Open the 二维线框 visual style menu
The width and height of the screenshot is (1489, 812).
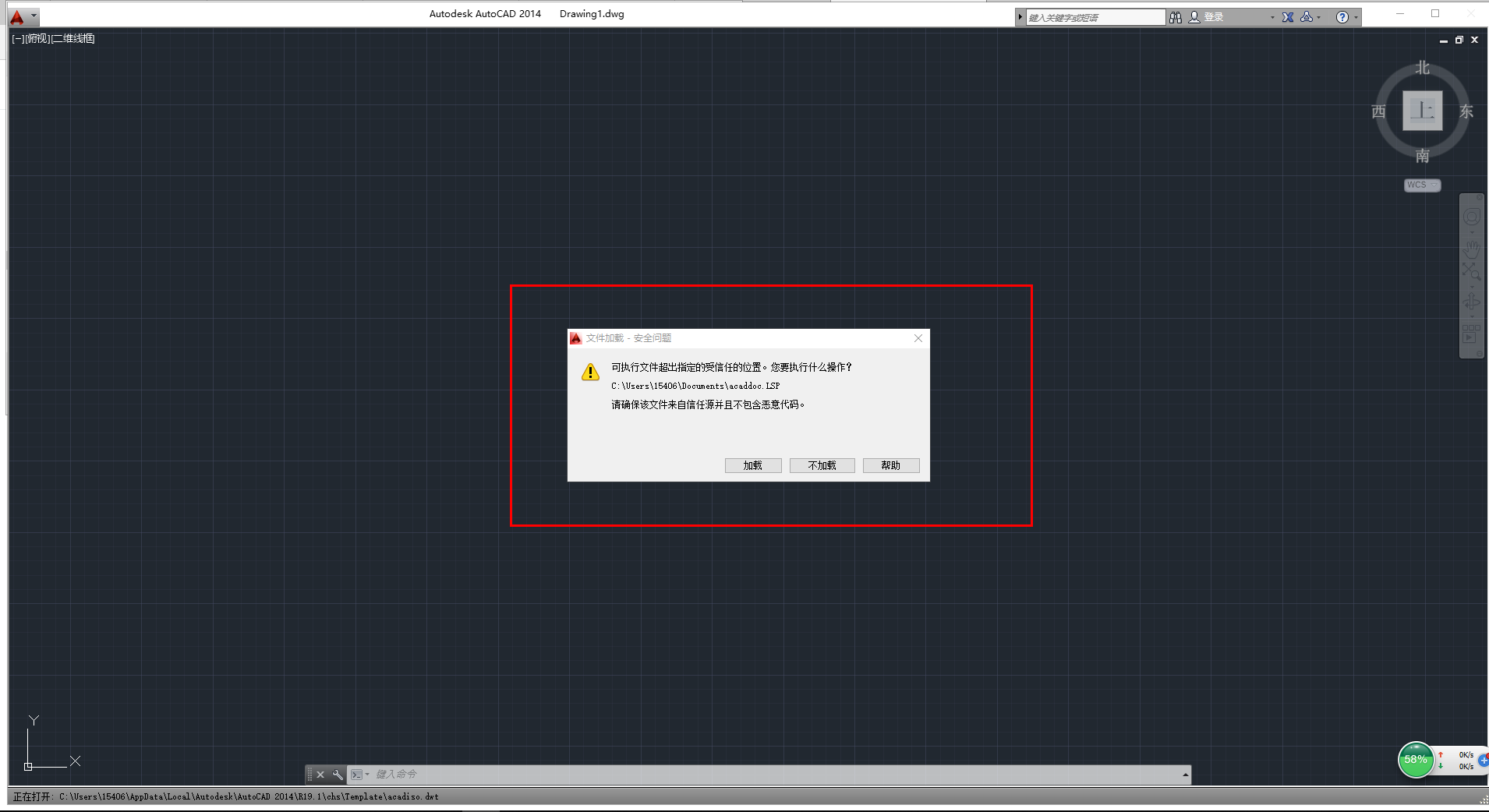coord(73,38)
